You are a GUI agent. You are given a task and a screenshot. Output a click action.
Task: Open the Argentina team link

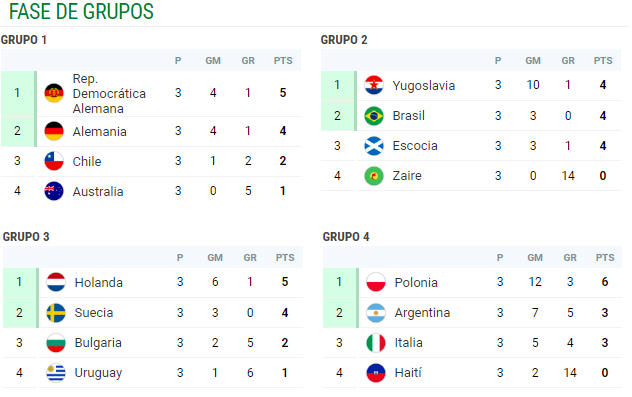coord(422,313)
